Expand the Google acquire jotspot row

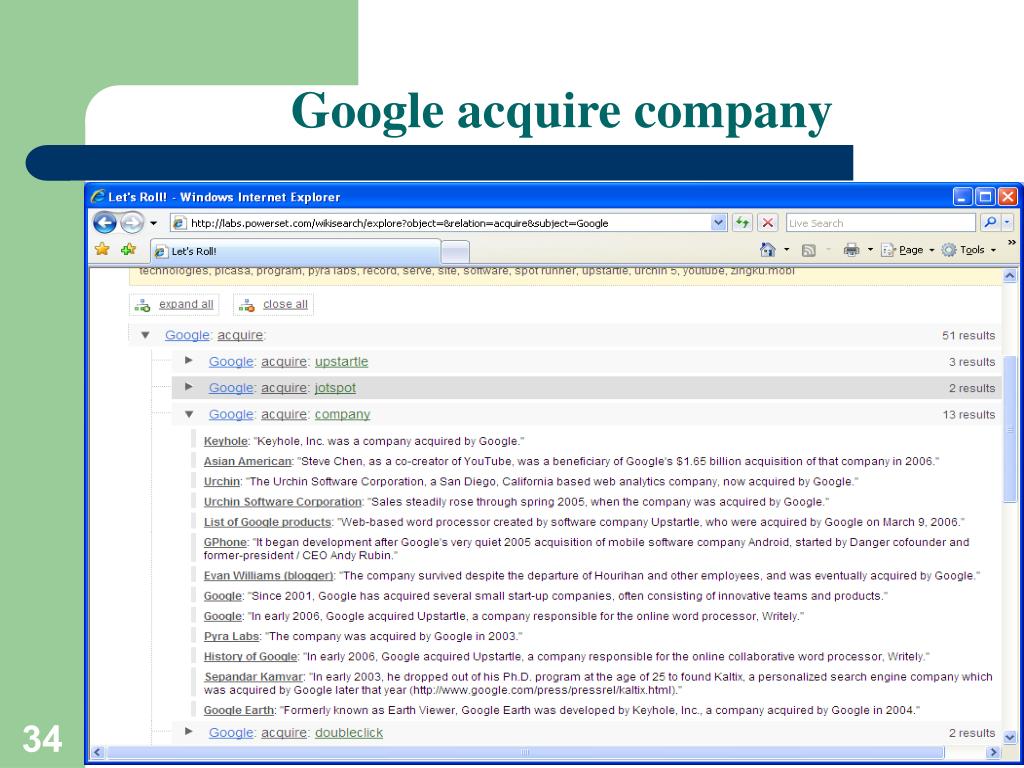(189, 387)
